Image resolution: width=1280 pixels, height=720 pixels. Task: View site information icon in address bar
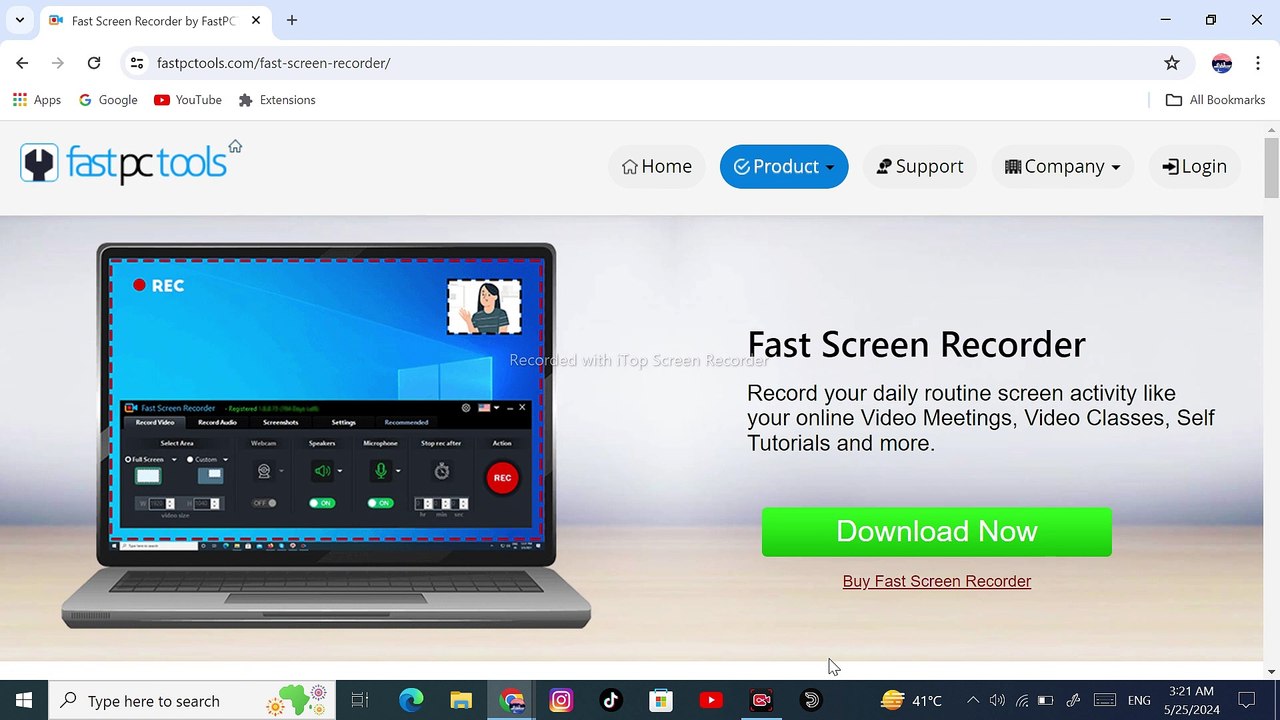click(137, 63)
